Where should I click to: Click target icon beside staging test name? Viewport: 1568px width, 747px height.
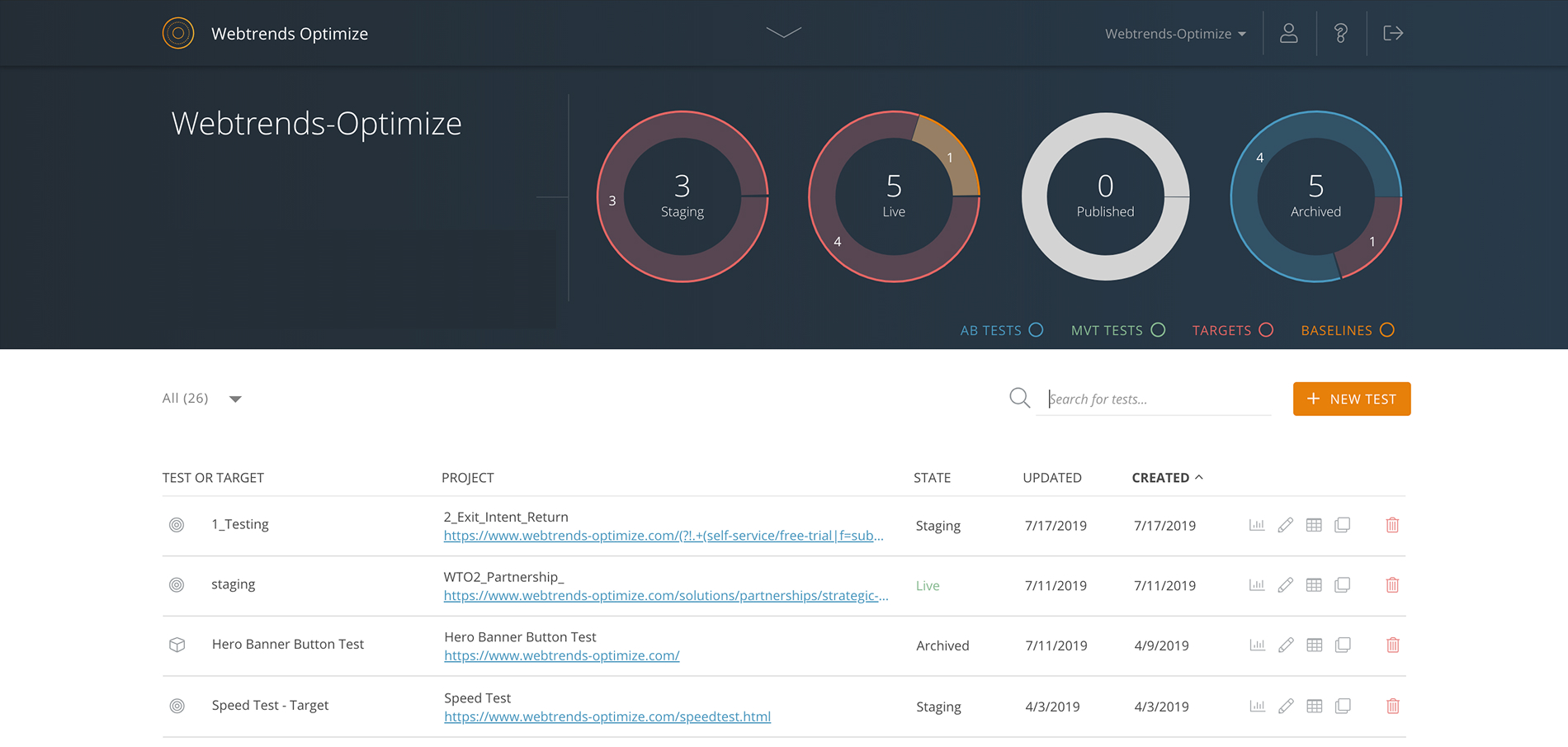click(177, 585)
